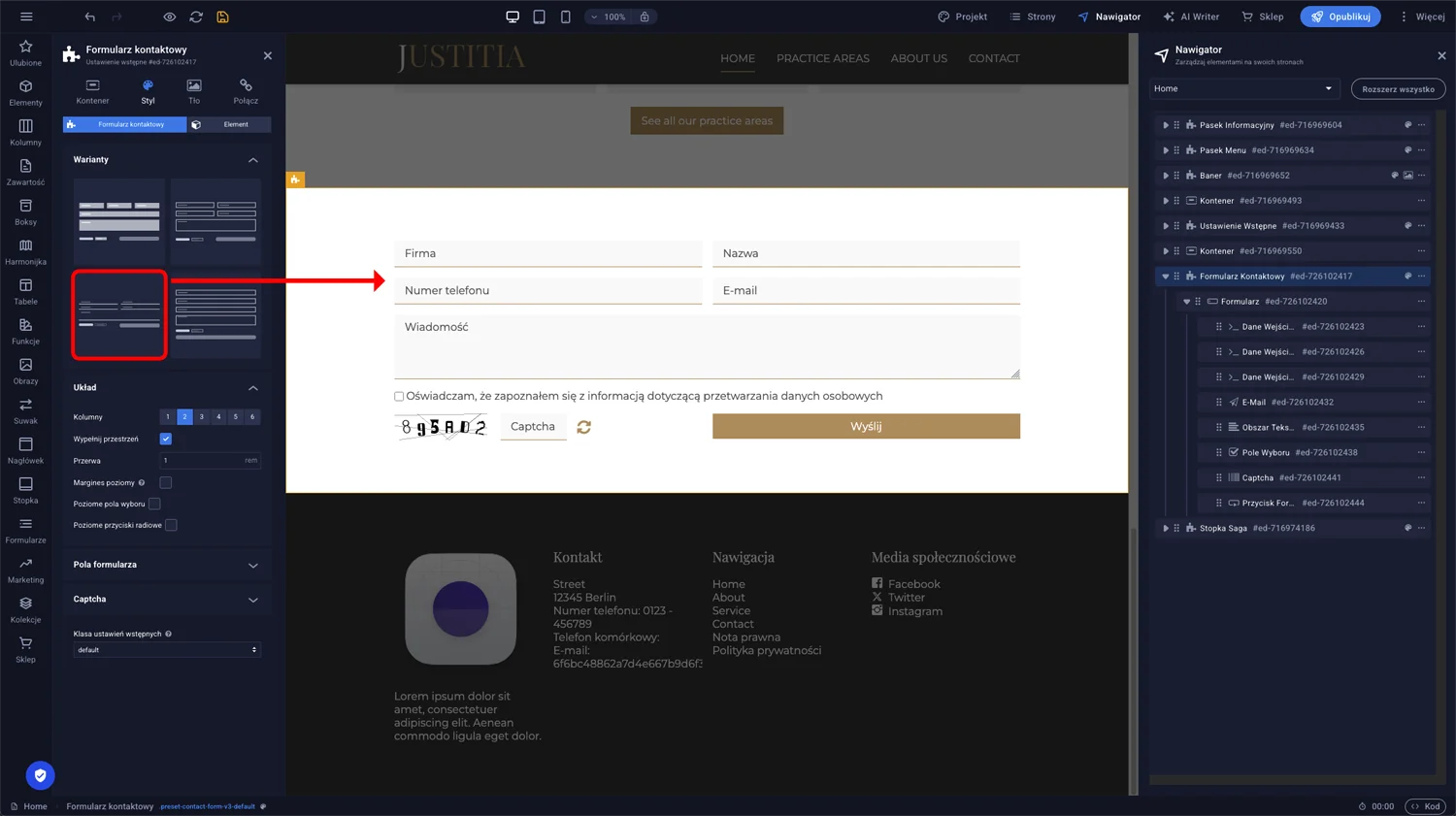This screenshot has height=816, width=1456.
Task: Open the Home page dropdown in Navigator
Action: pos(1243,88)
